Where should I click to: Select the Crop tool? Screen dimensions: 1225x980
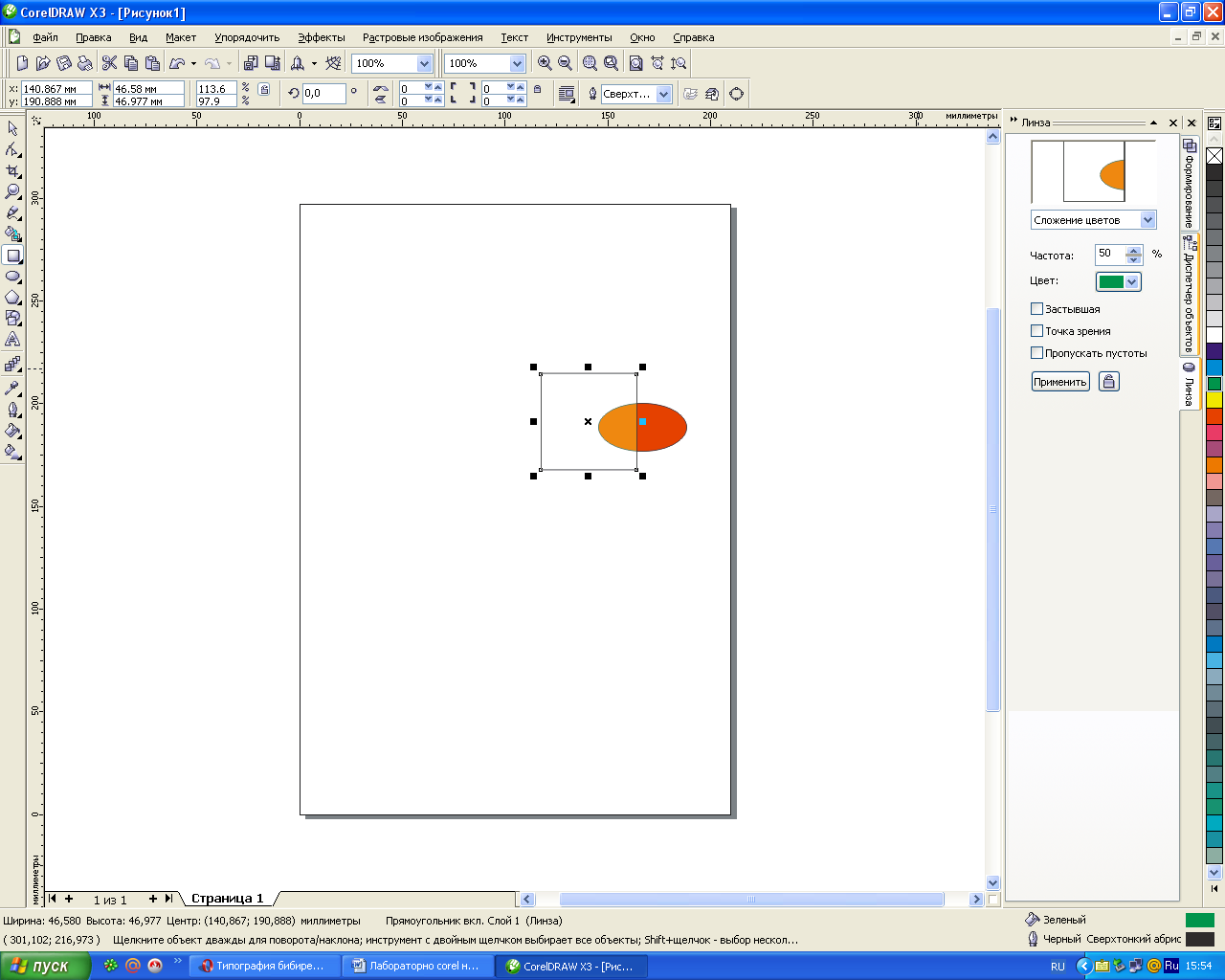[x=12, y=170]
